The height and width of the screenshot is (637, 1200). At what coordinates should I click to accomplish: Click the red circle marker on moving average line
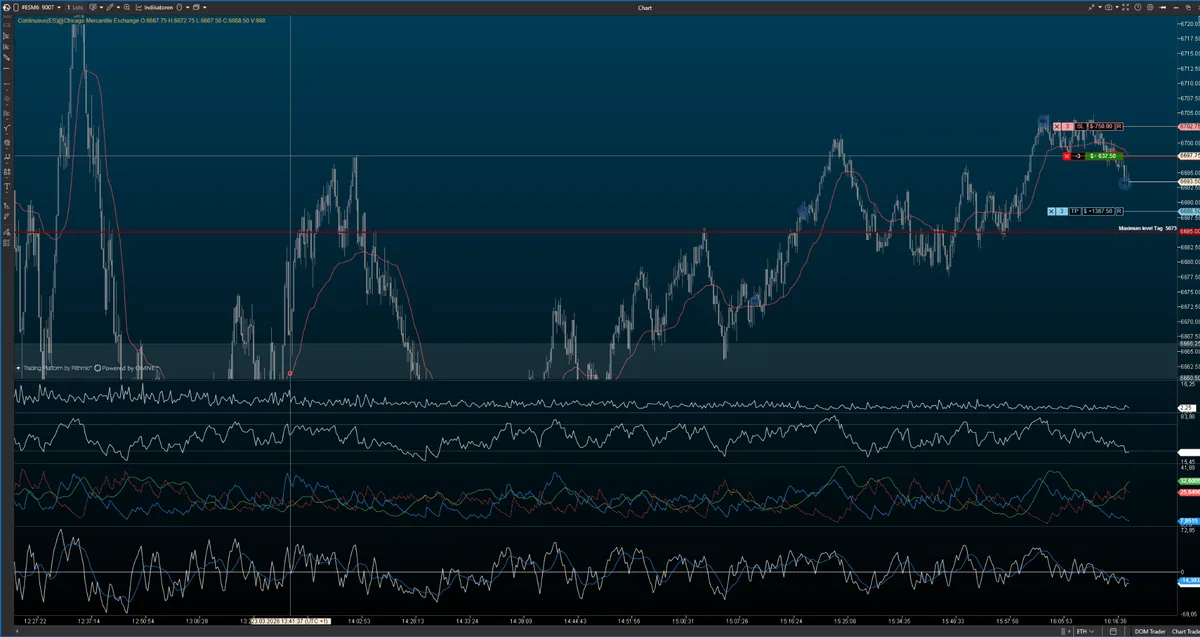coord(290,374)
